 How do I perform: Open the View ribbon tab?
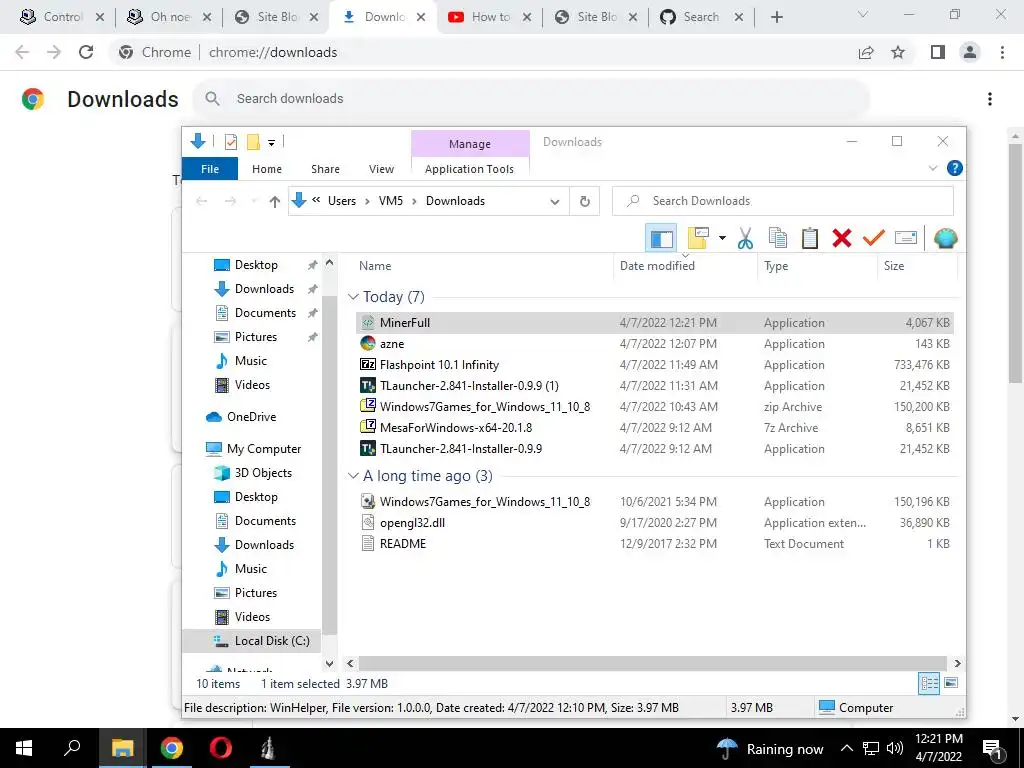[x=381, y=169]
